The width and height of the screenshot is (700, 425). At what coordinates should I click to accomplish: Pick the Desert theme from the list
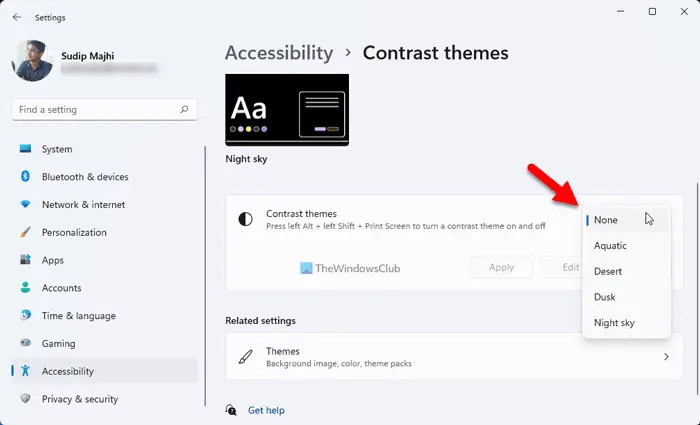[x=608, y=271]
